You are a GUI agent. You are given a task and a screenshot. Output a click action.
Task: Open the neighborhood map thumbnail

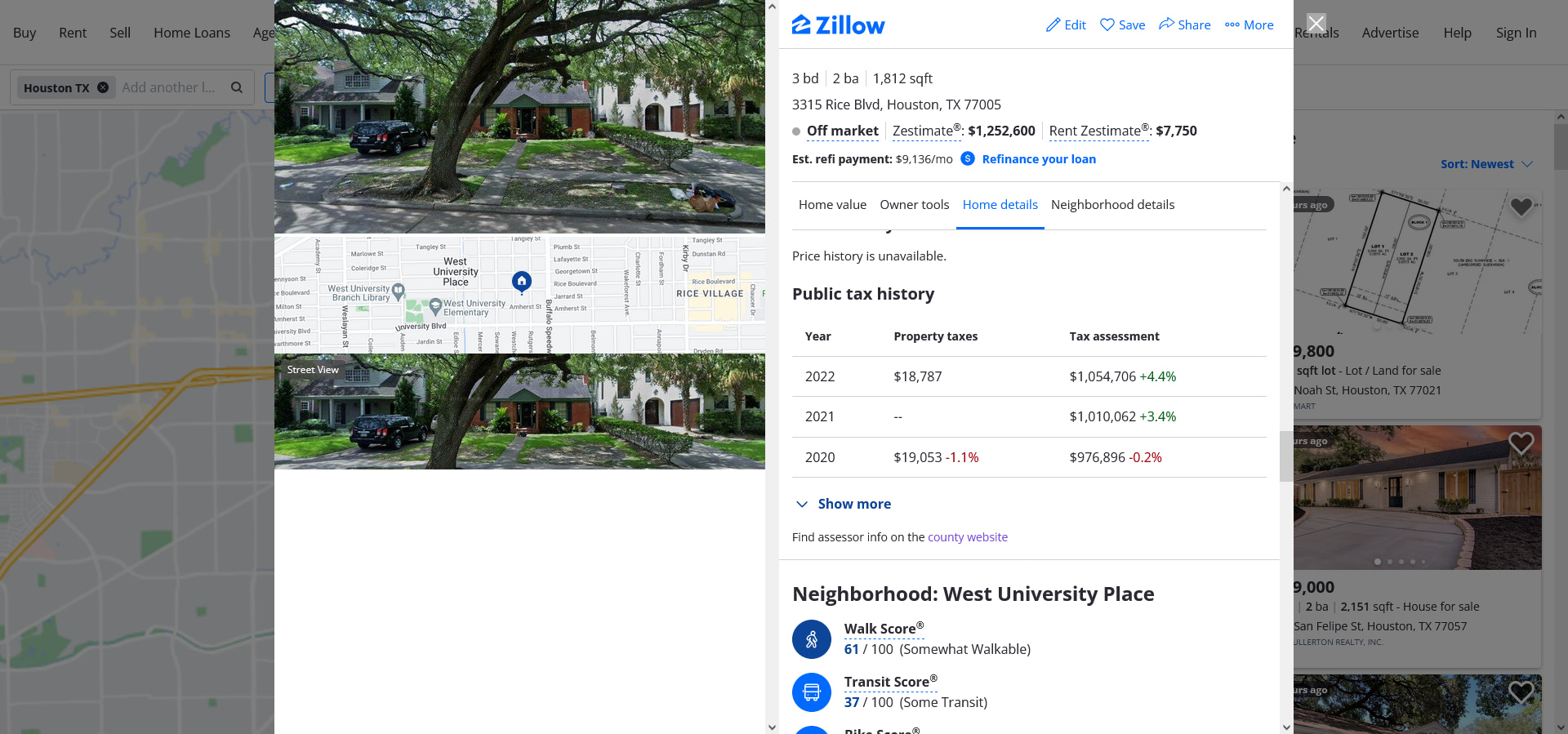click(519, 294)
